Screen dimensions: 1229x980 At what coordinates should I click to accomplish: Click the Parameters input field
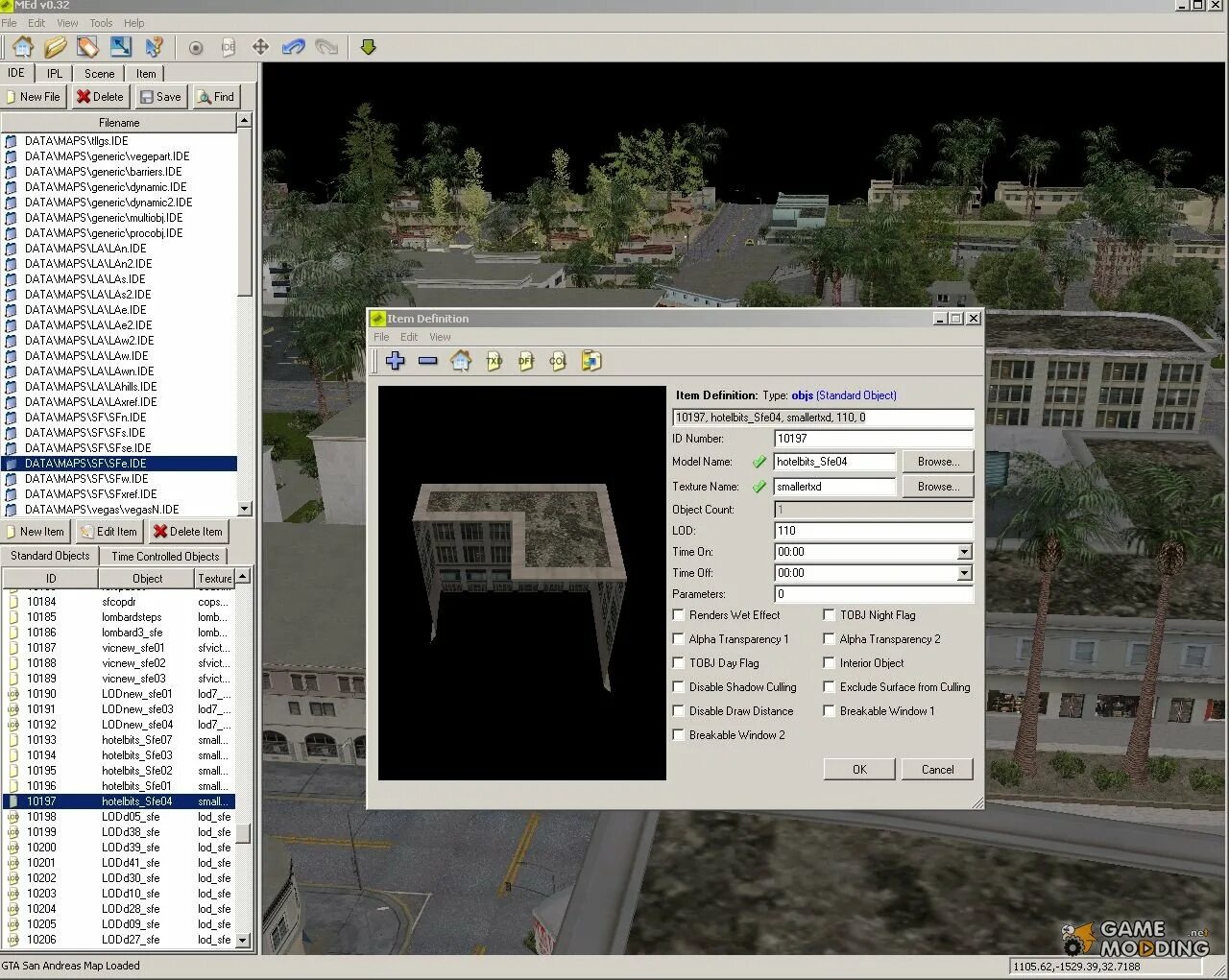click(874, 594)
